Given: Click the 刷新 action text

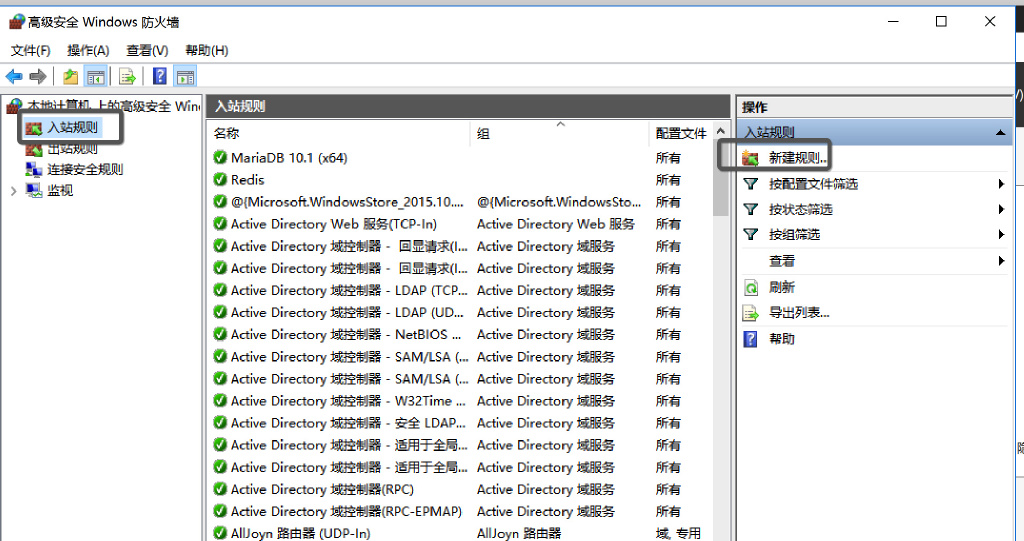Looking at the screenshot, I should 782,287.
